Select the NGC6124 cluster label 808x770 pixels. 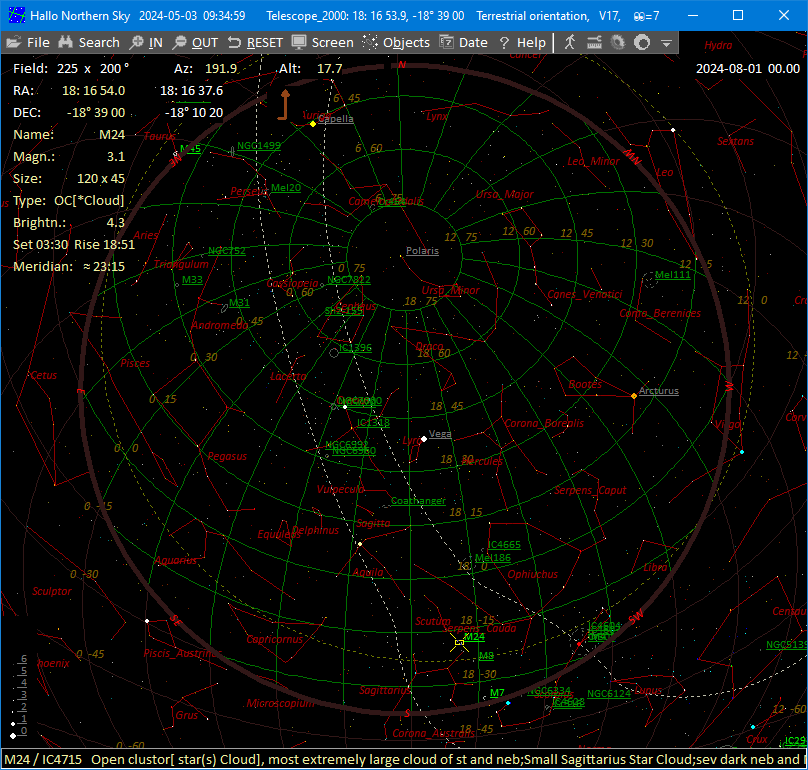click(x=609, y=694)
